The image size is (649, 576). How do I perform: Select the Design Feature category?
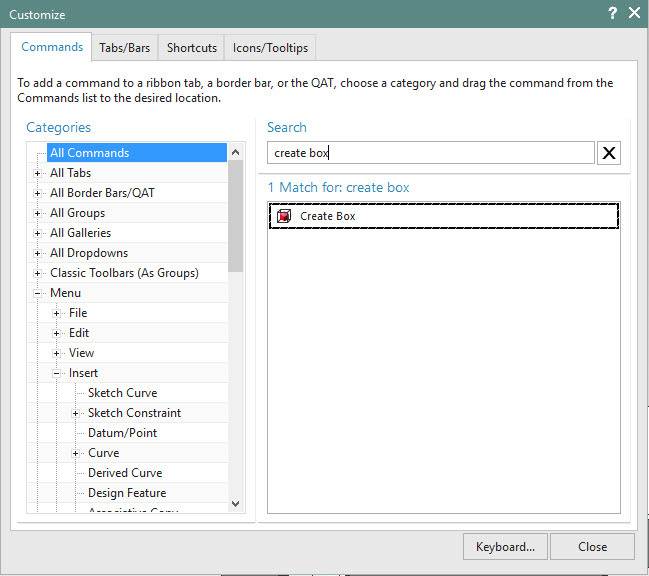click(x=127, y=493)
